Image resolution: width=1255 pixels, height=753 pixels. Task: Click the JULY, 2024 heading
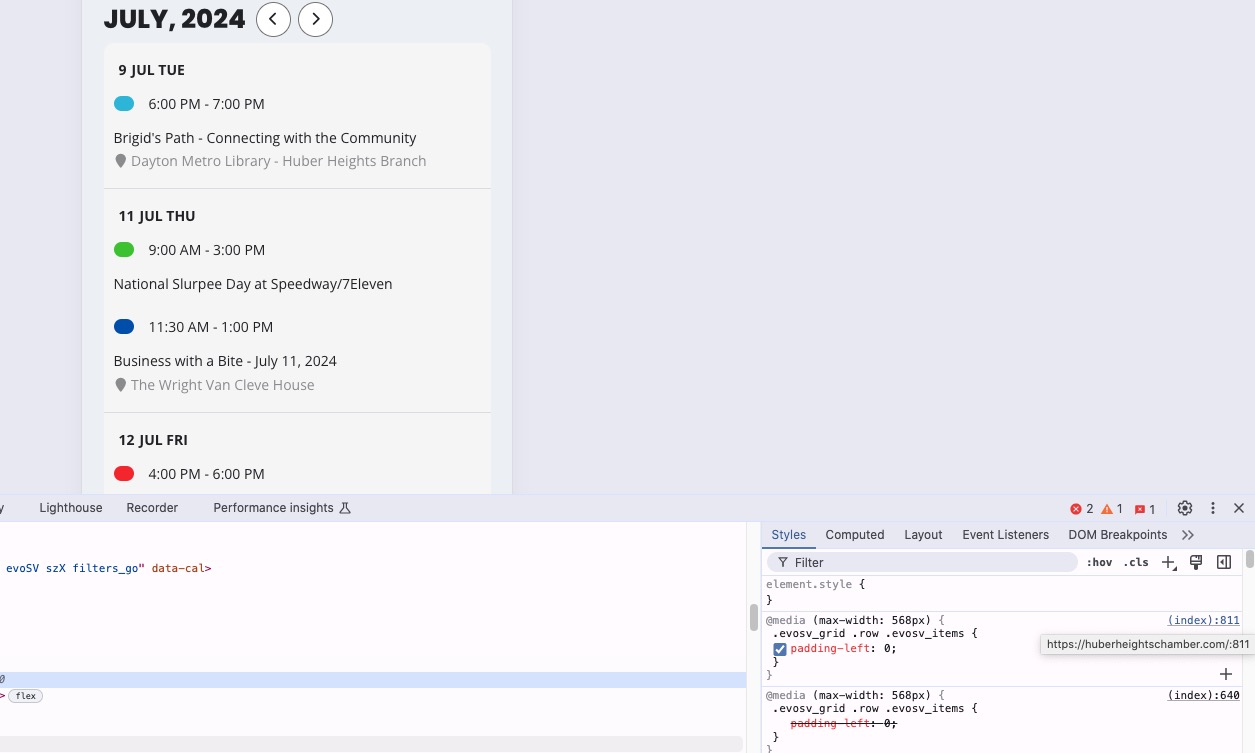click(x=175, y=19)
